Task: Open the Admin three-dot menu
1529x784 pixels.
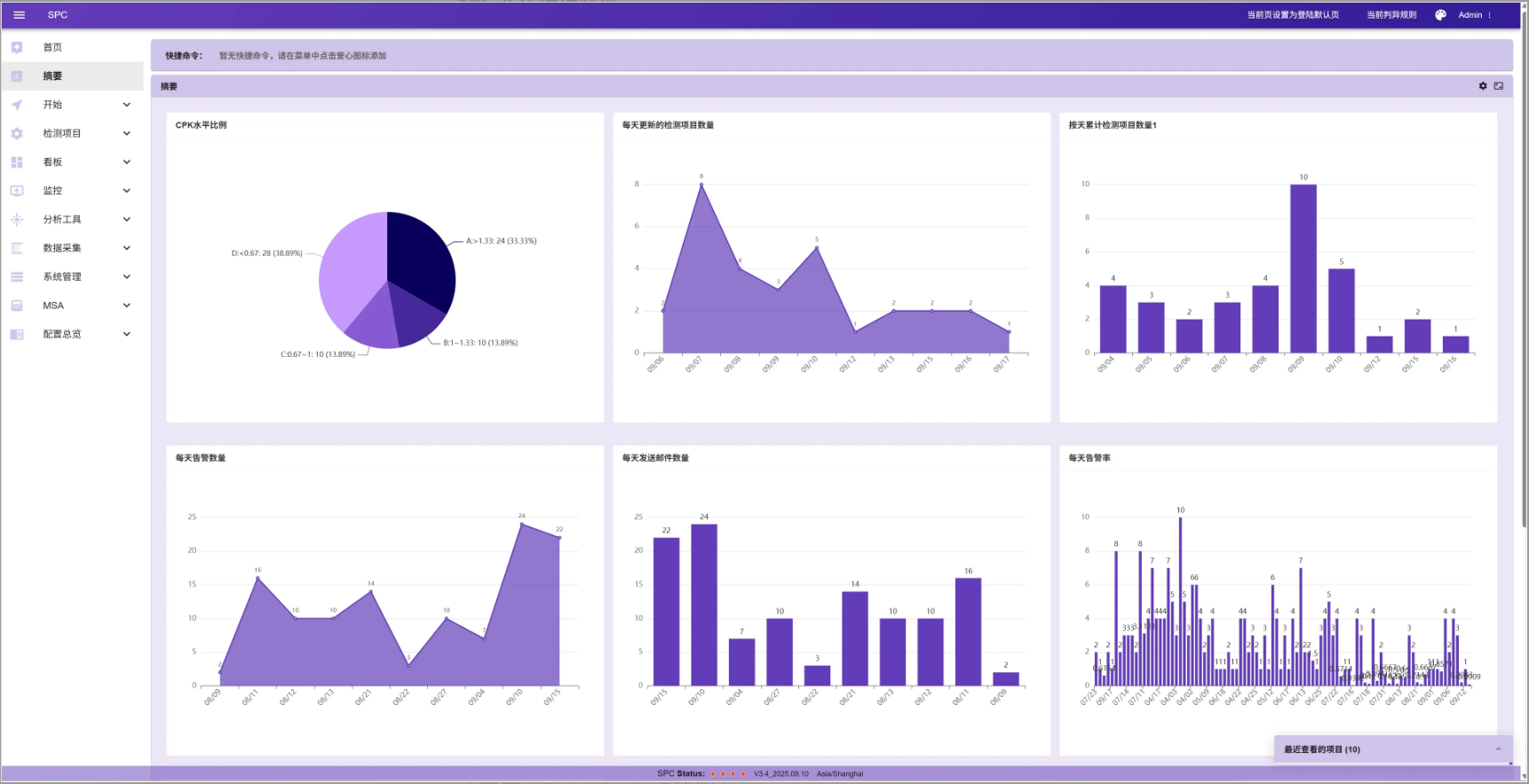Action: 1489,15
